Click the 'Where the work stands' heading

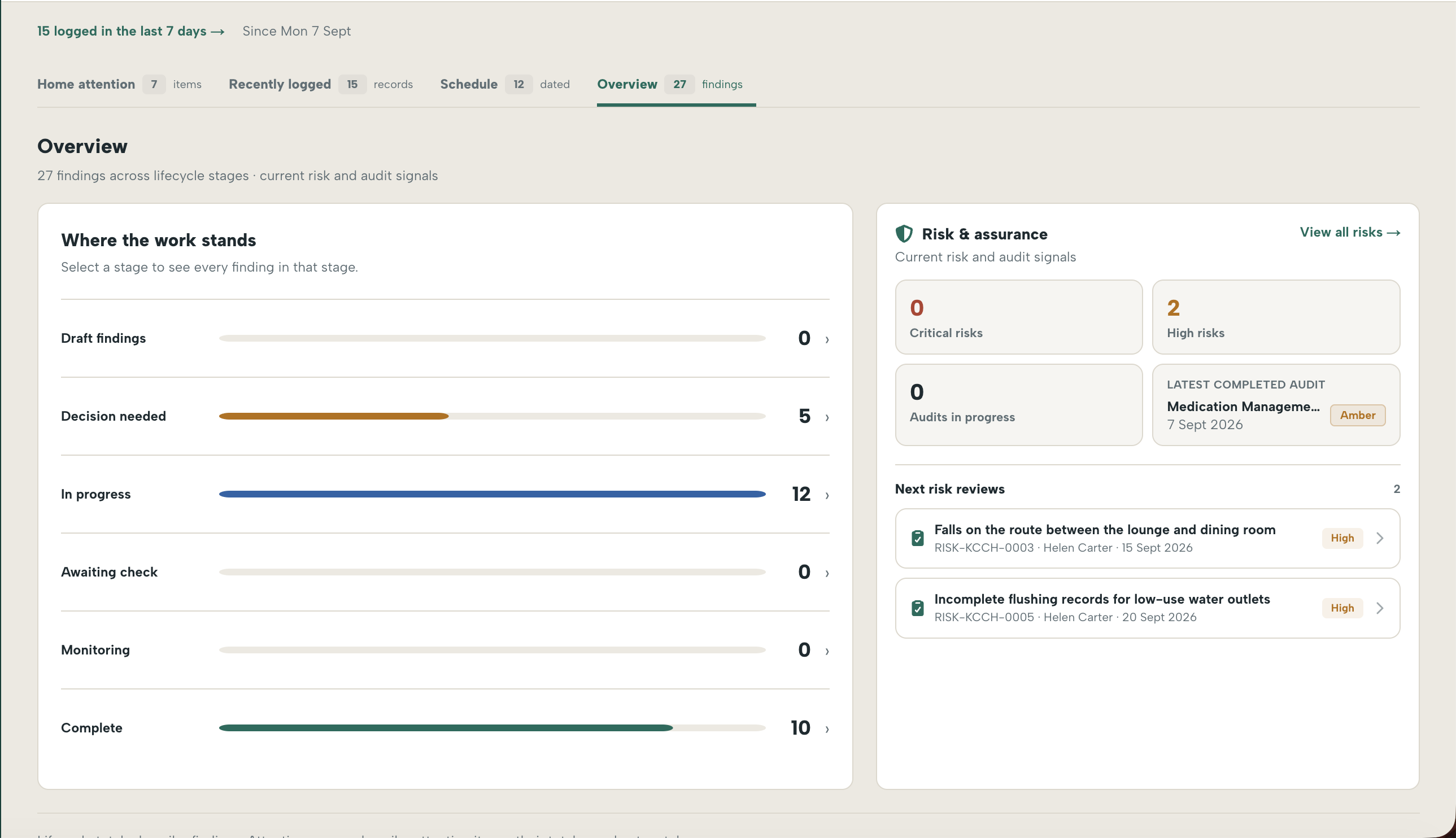158,240
